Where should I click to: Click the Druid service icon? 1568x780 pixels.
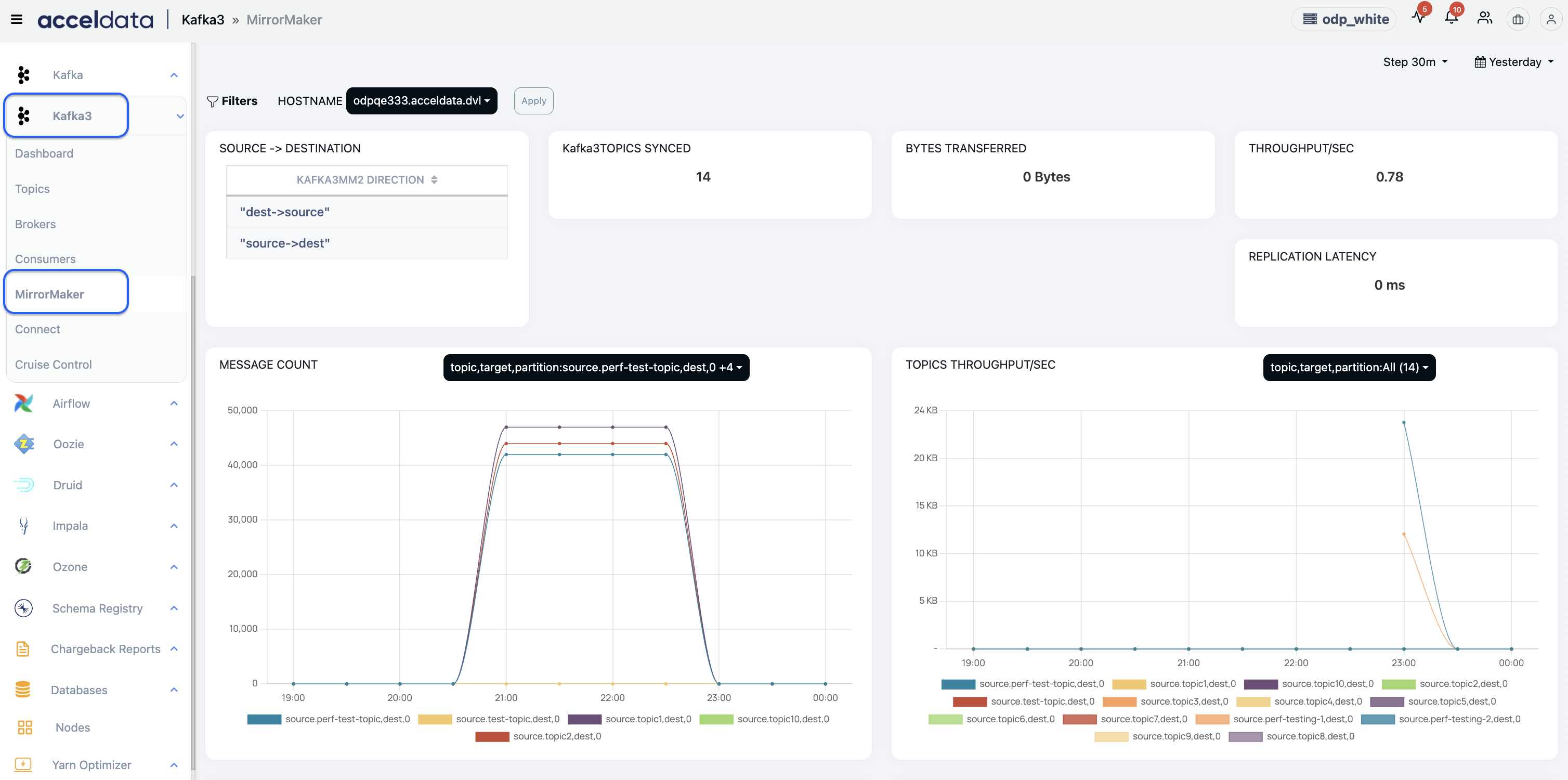click(24, 485)
